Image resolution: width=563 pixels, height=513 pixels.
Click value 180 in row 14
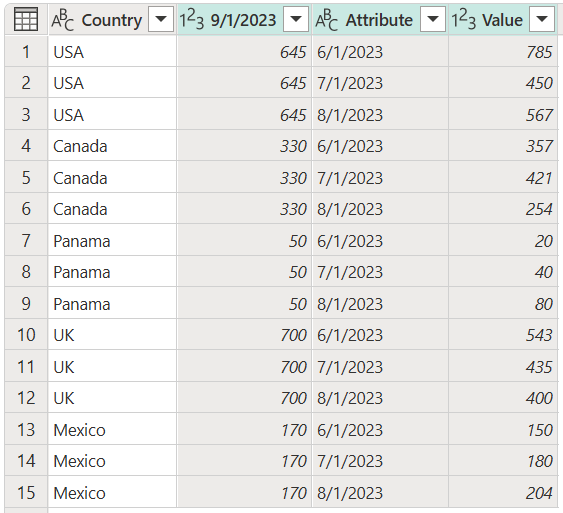click(x=503, y=461)
